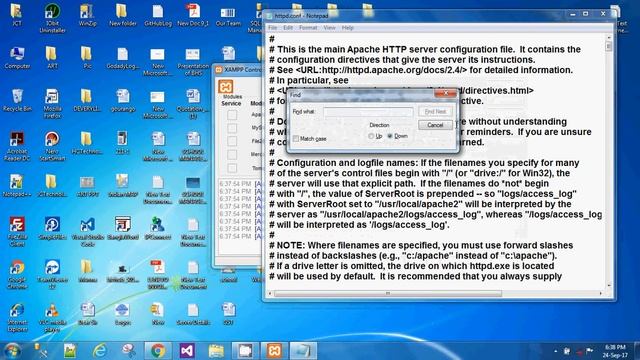The image size is (640, 360).
Task: Select the WinZip desktop icon
Action: [87, 16]
